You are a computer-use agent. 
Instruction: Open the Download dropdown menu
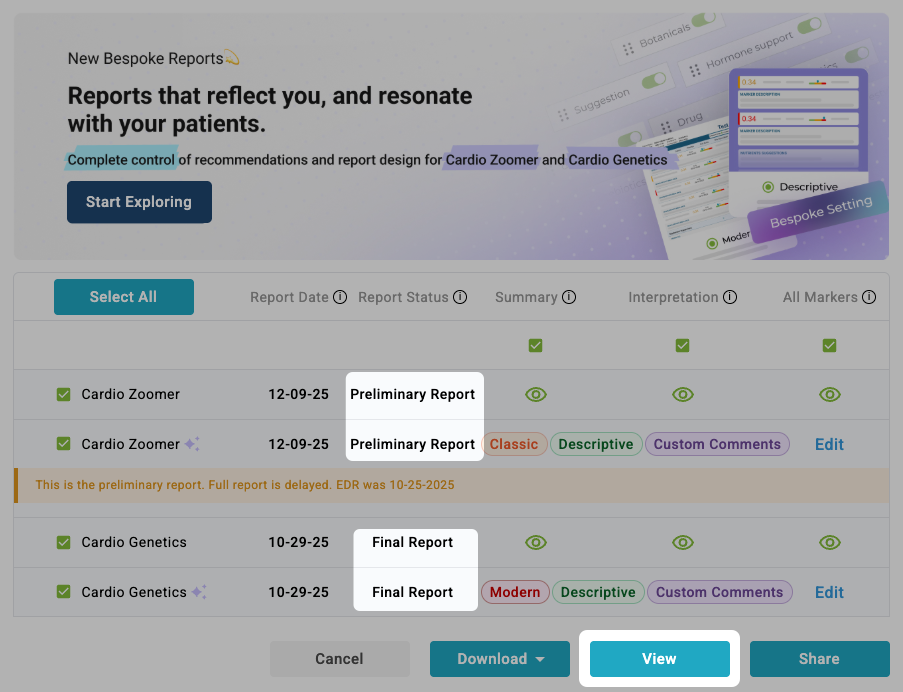500,659
